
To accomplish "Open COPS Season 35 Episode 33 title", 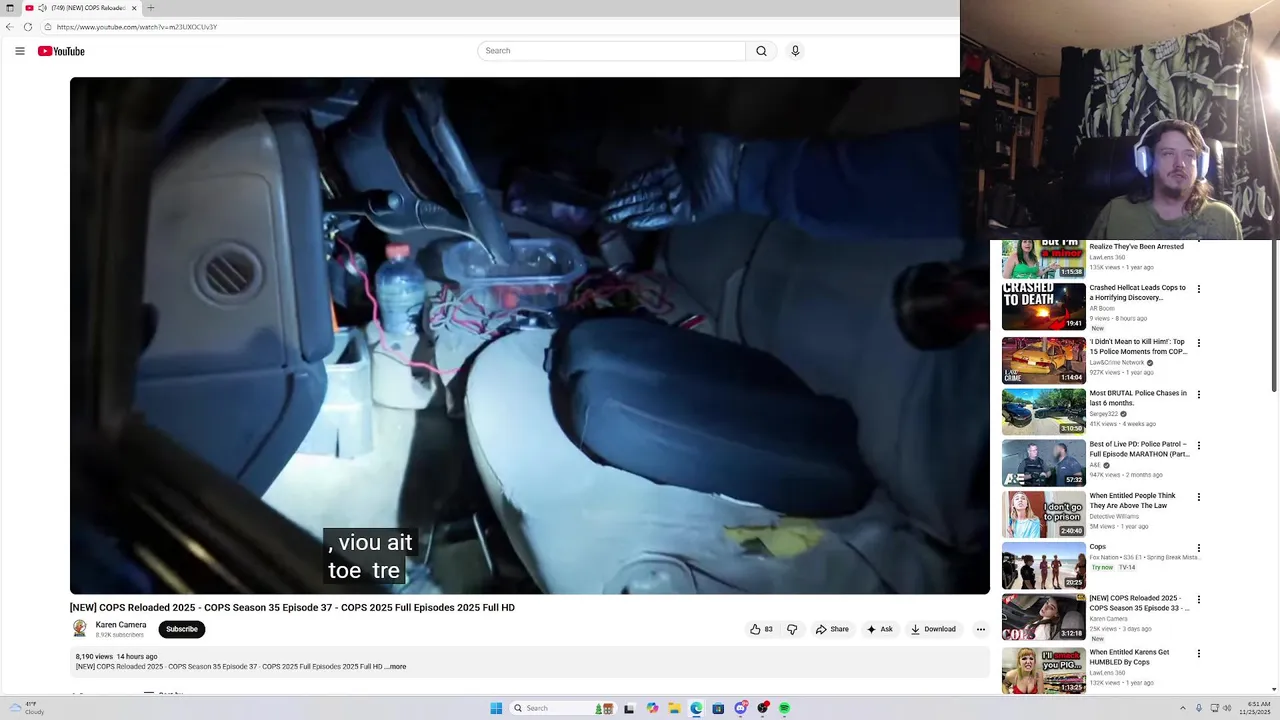I will point(1139,603).
